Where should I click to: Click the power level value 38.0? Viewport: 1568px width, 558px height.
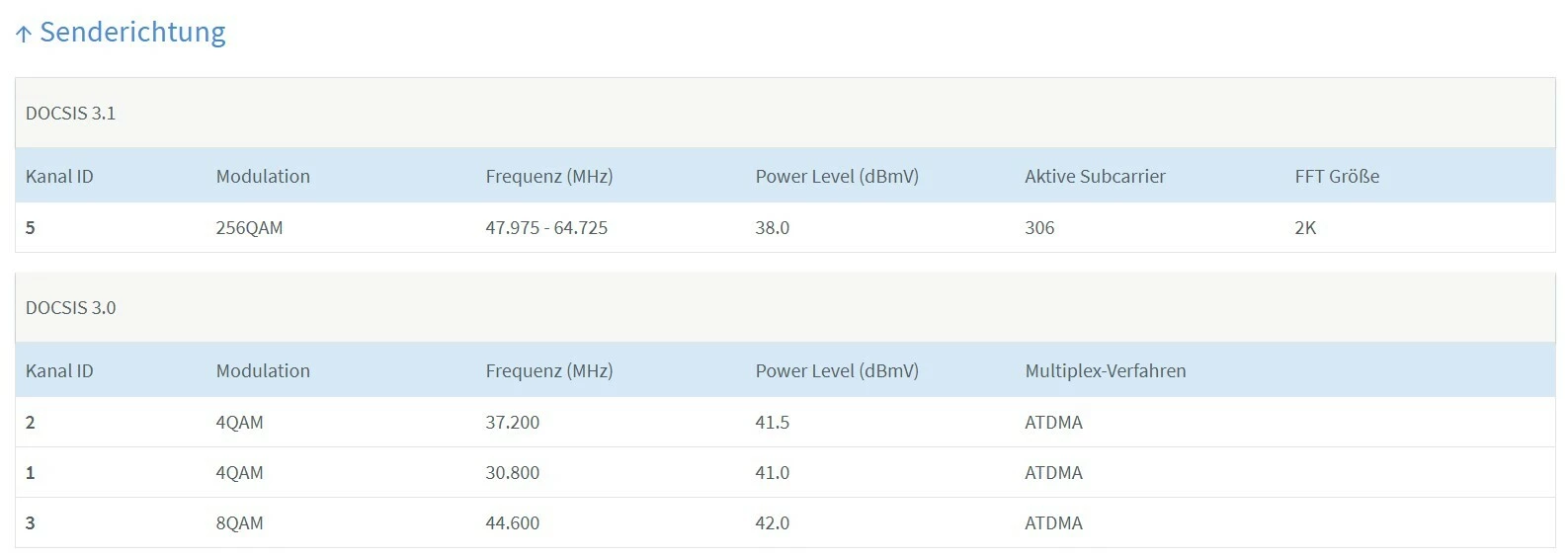772,228
